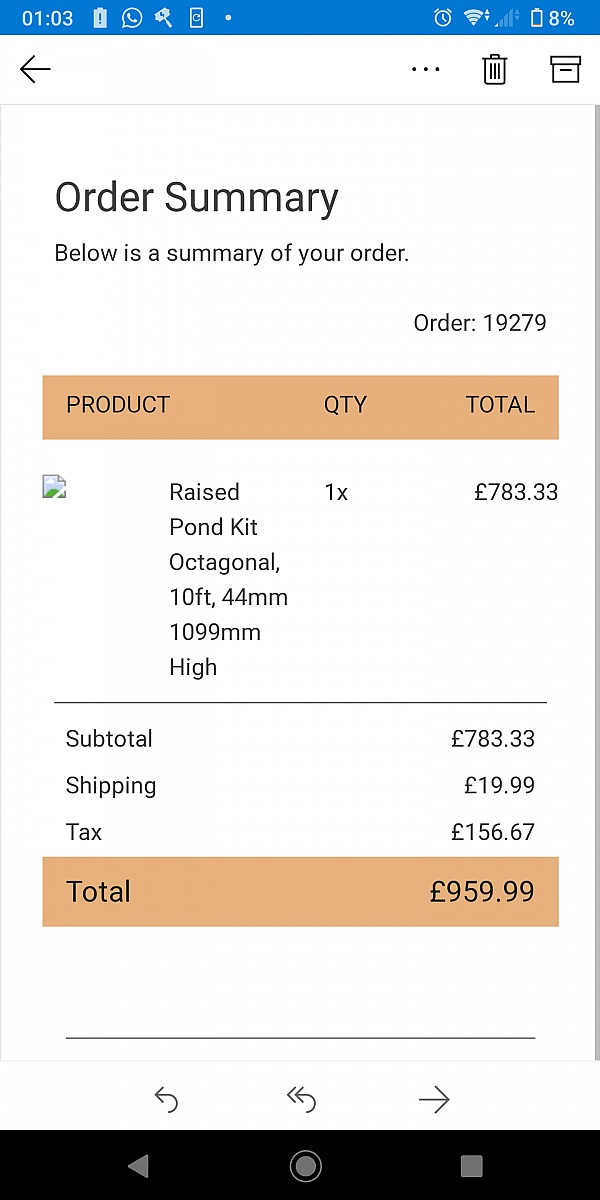Open the three-dot more options menu

[426, 70]
